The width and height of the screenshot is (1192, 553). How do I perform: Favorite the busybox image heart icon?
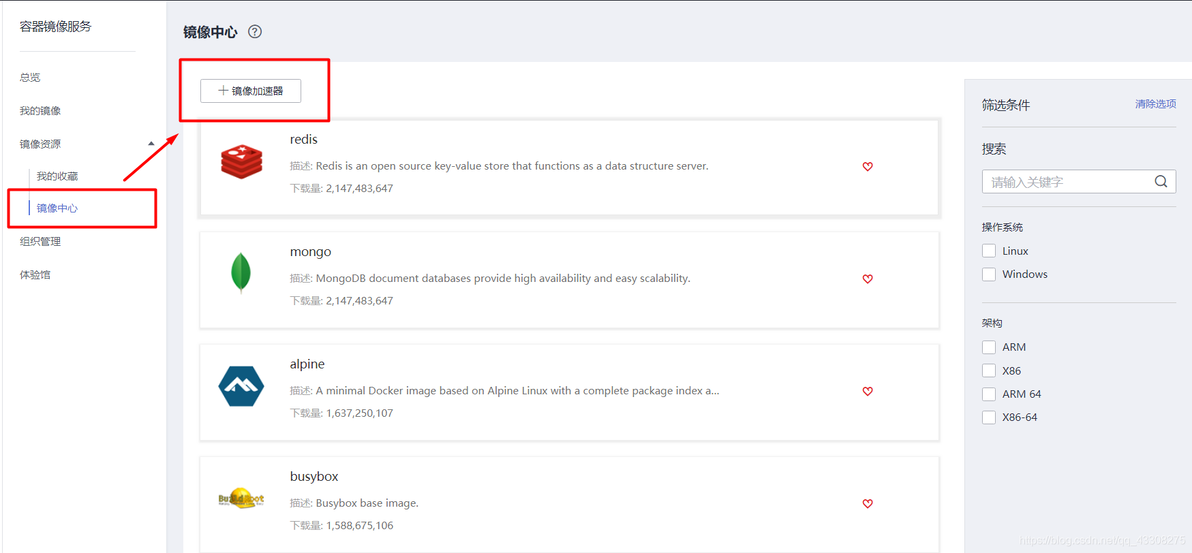867,504
